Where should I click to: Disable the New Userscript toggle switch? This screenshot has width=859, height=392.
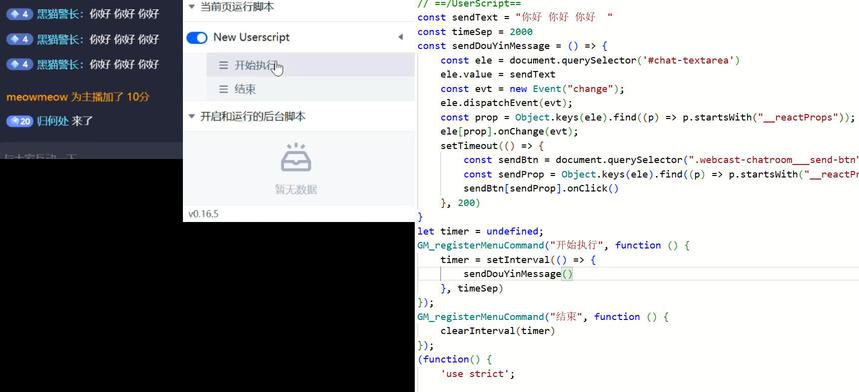197,37
